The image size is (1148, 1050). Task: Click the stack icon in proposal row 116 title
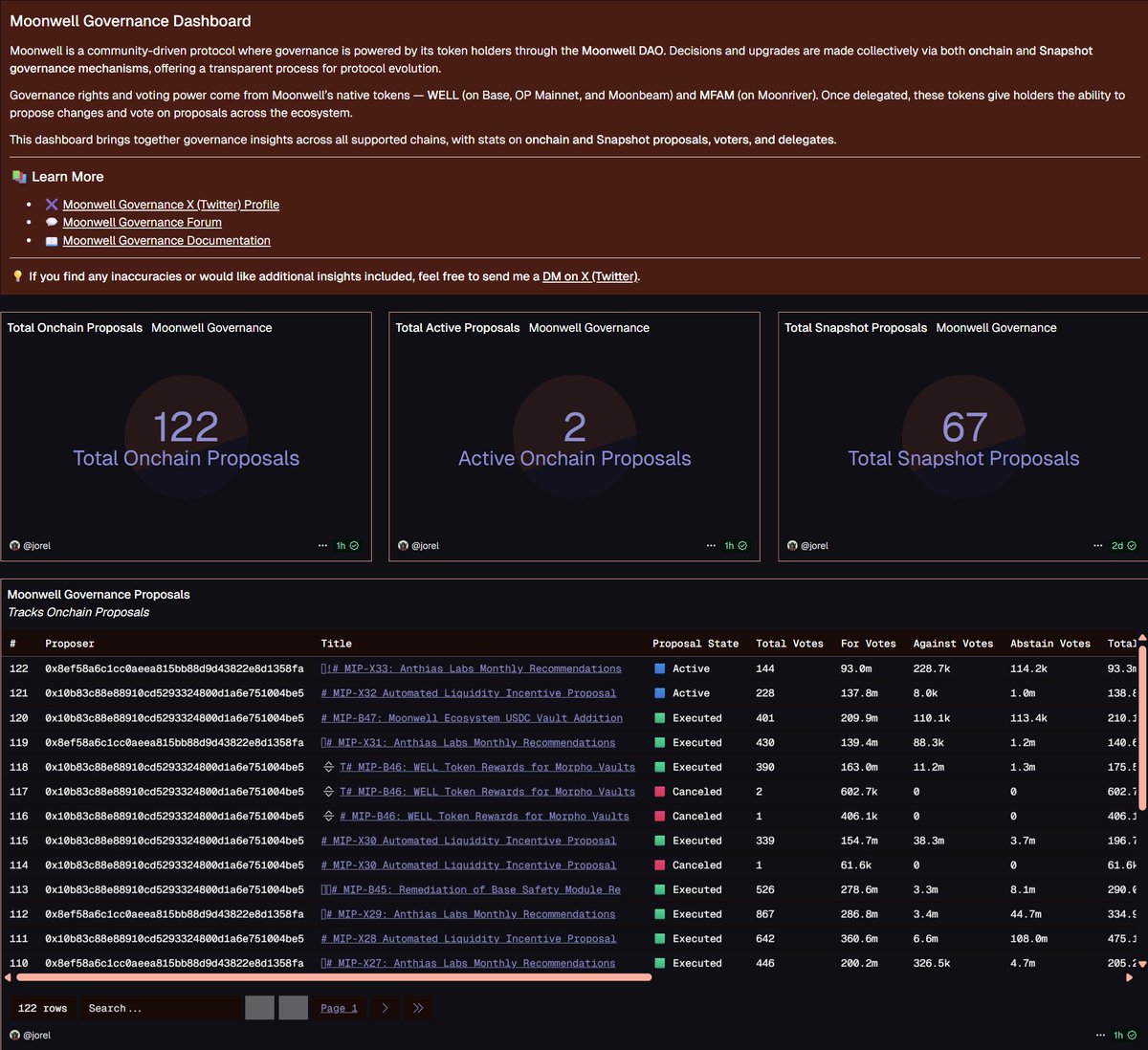click(328, 816)
